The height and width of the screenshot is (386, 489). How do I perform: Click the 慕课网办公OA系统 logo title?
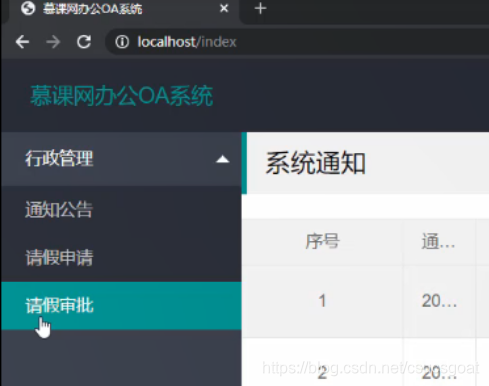pos(122,96)
